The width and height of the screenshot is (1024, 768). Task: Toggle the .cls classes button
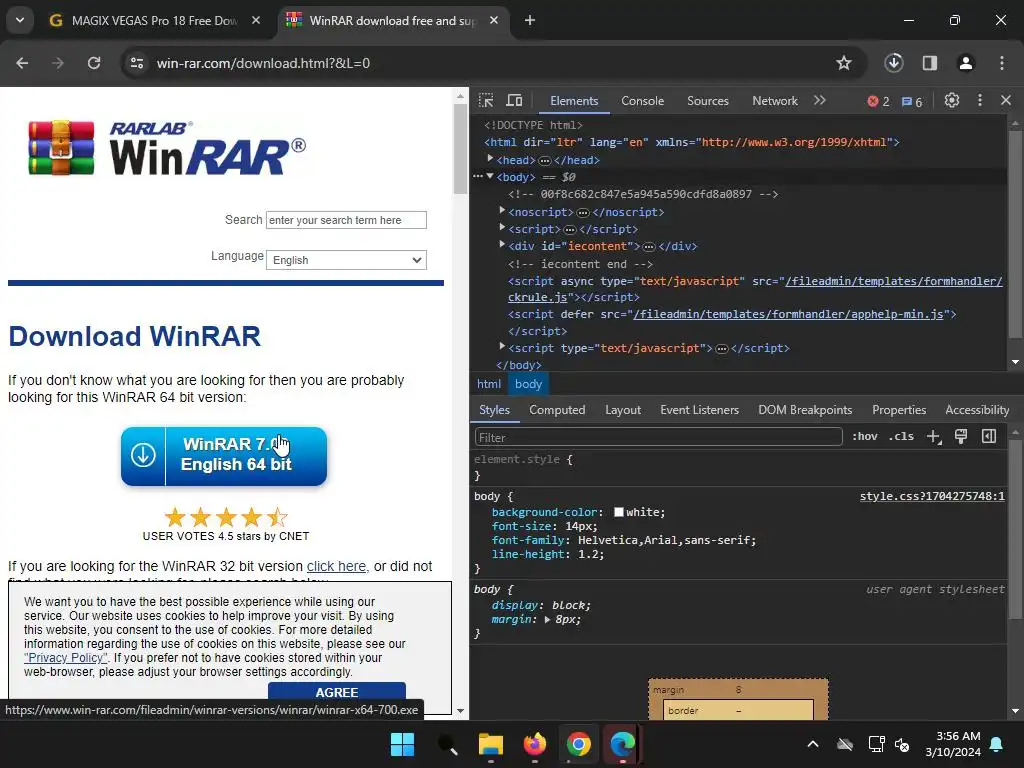pos(901,436)
